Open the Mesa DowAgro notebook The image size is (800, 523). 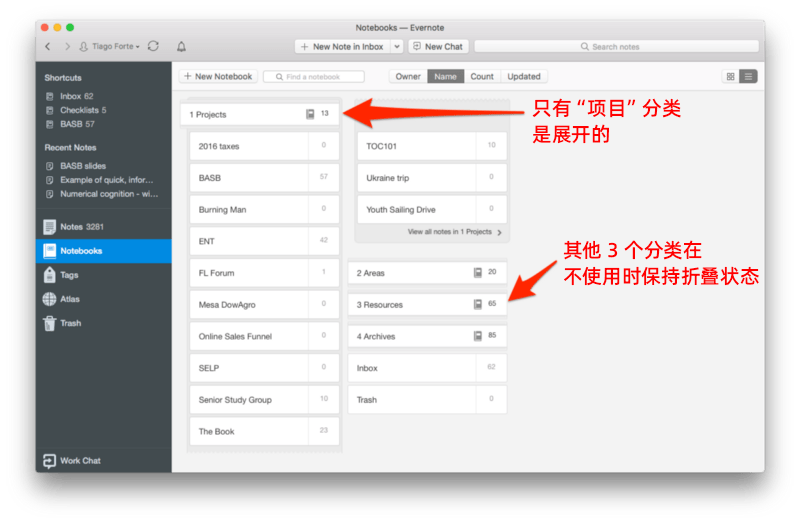tap(264, 305)
